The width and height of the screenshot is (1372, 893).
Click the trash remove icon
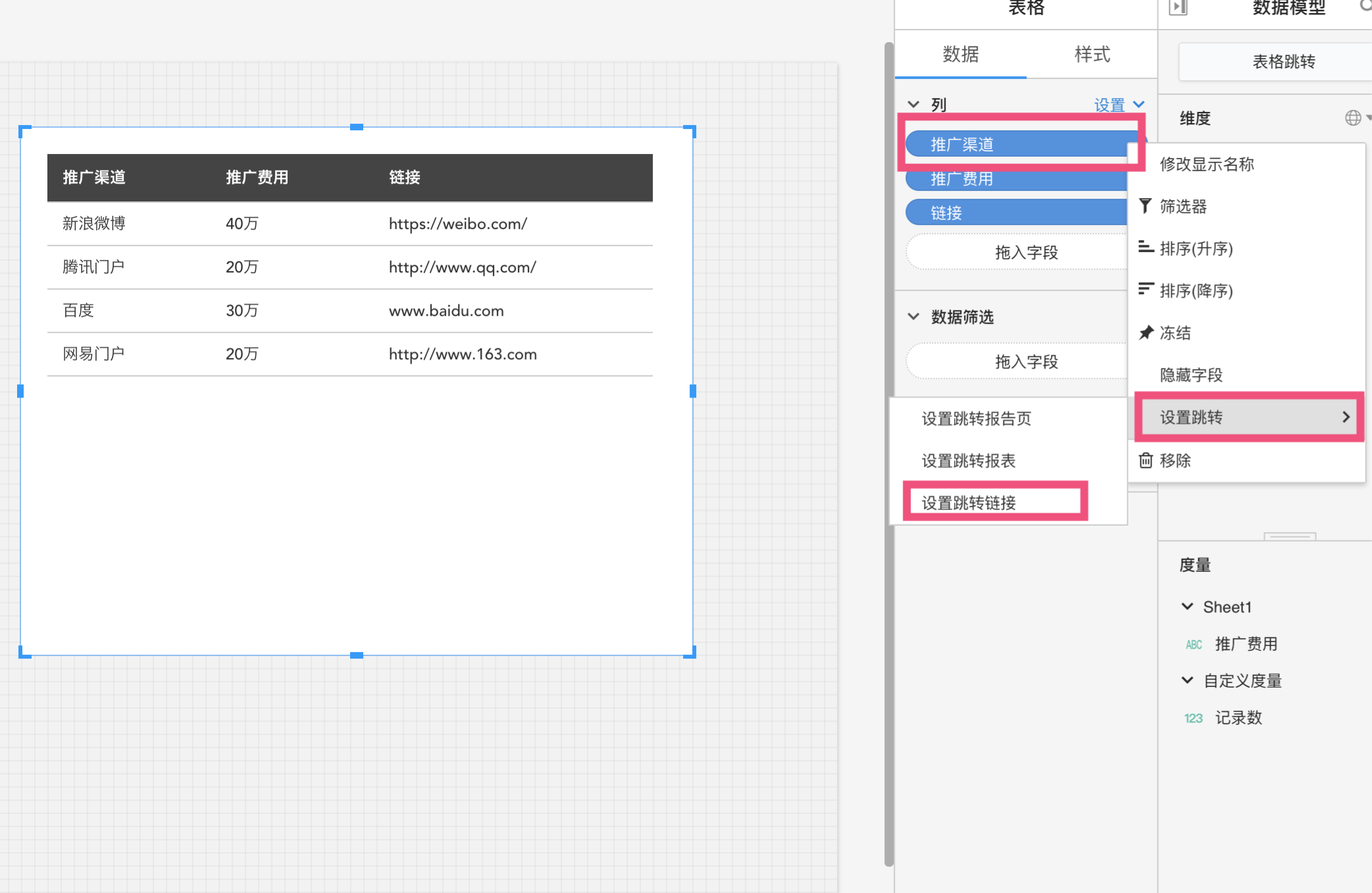1146,460
